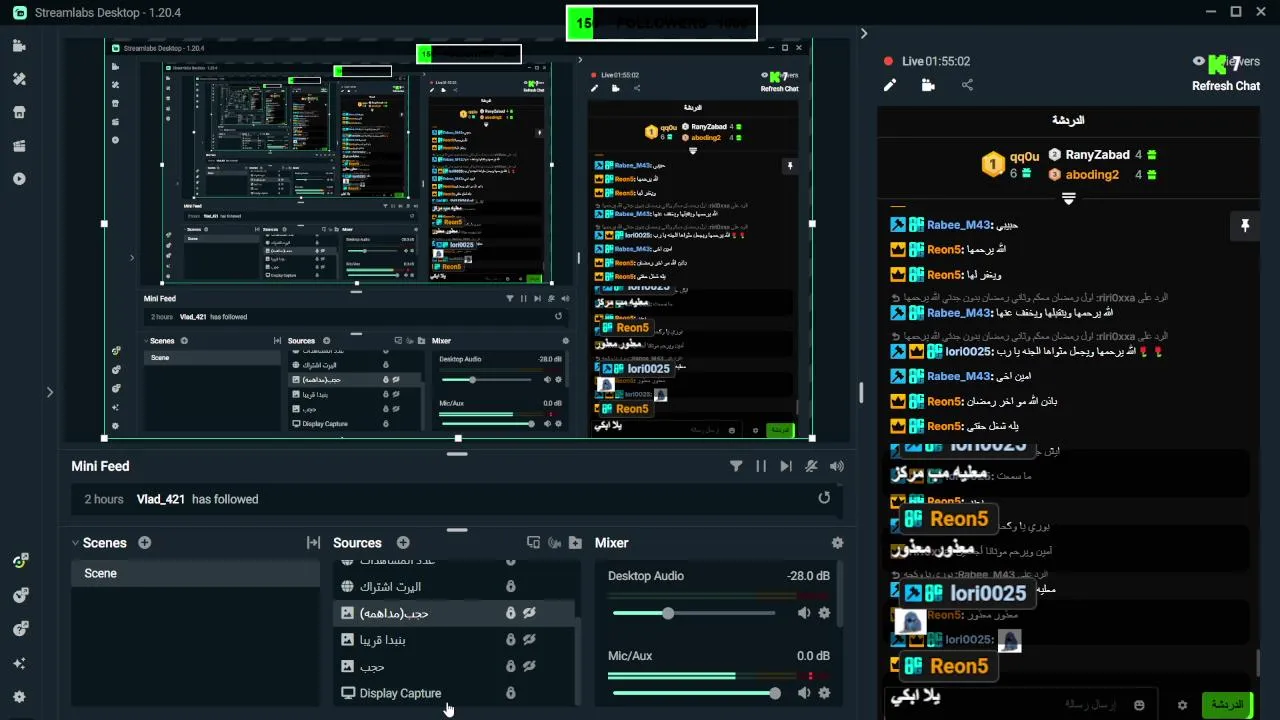Click qq0u on the leaderboard
Screen dimensions: 1280x720
1024,156
